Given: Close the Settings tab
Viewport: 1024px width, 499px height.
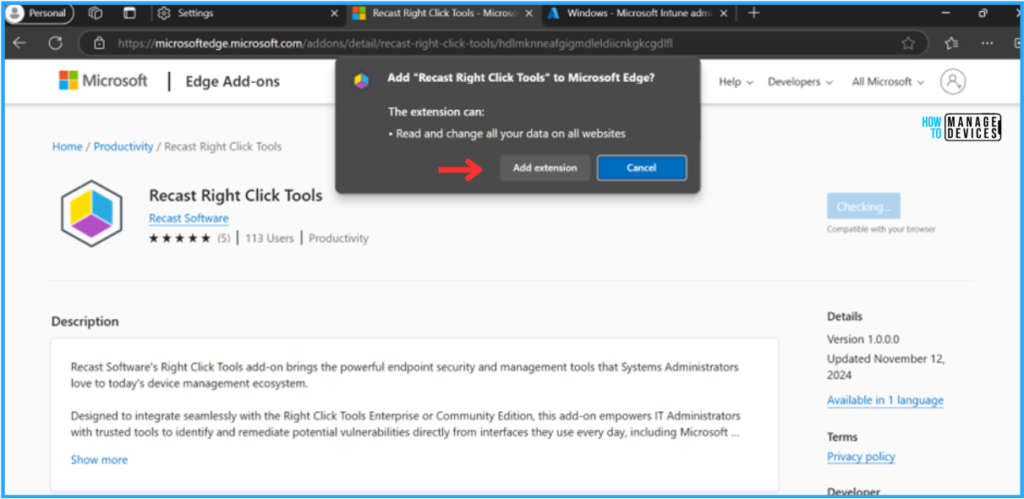Looking at the screenshot, I should click(x=334, y=13).
